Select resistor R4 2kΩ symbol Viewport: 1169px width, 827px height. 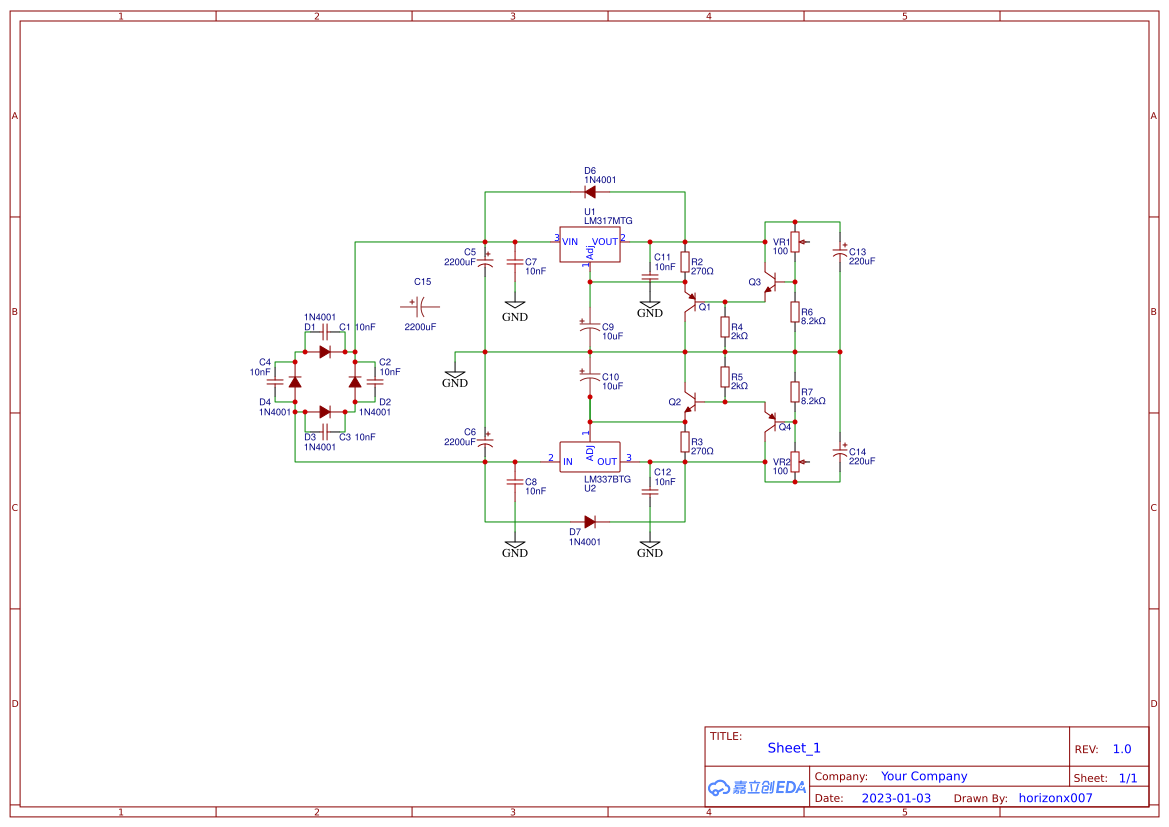(x=725, y=327)
